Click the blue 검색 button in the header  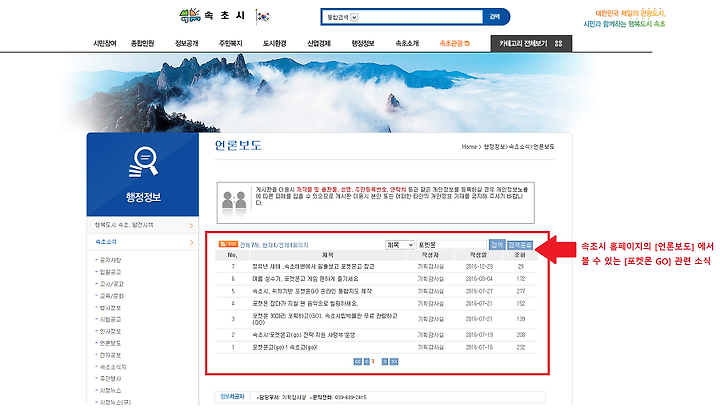(x=495, y=17)
